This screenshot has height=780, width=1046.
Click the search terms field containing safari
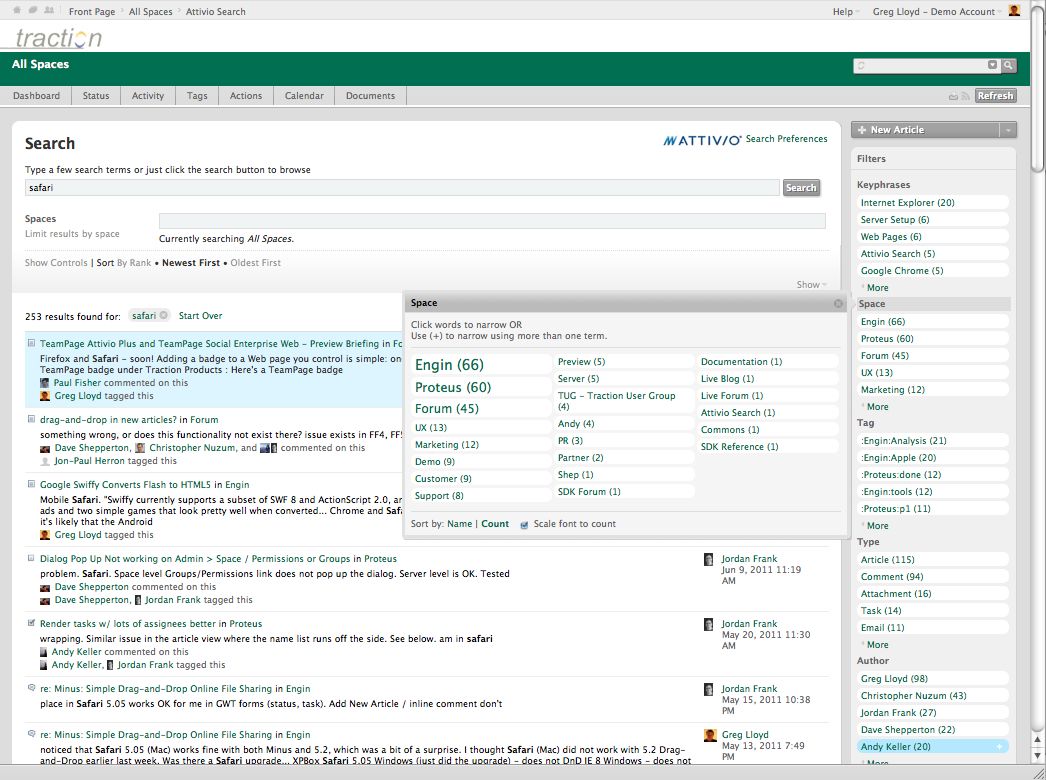[402, 188]
